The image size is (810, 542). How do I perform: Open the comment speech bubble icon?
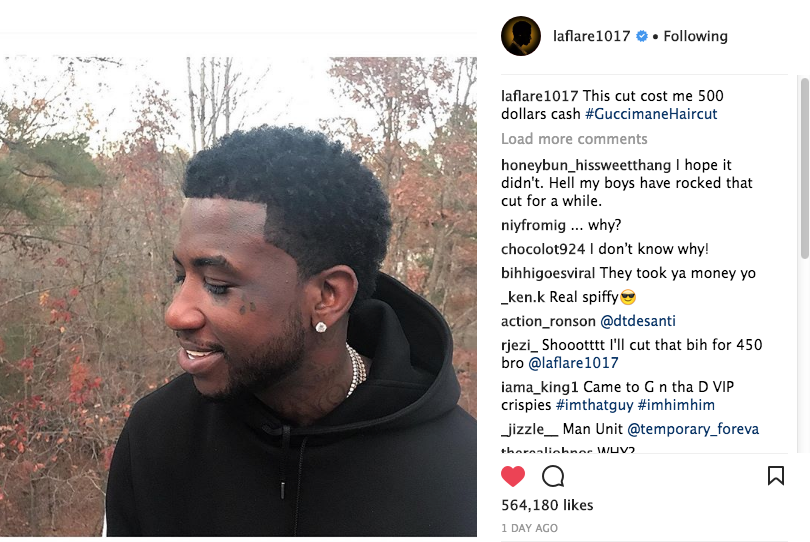pyautogui.click(x=553, y=476)
